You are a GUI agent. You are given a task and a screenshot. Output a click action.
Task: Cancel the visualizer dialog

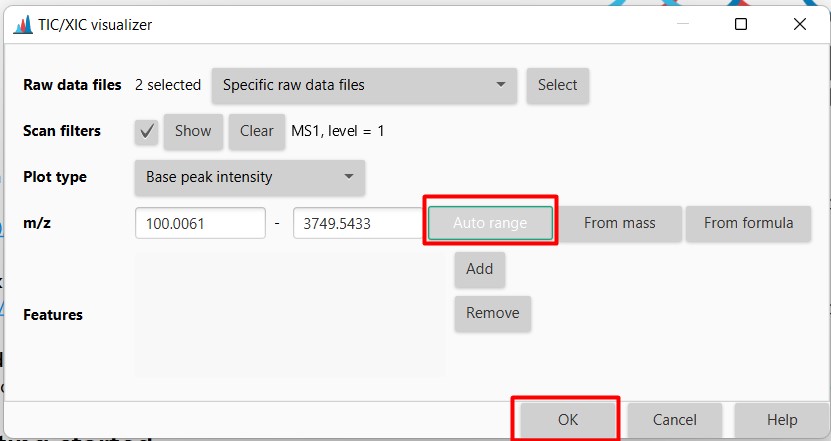pos(674,420)
